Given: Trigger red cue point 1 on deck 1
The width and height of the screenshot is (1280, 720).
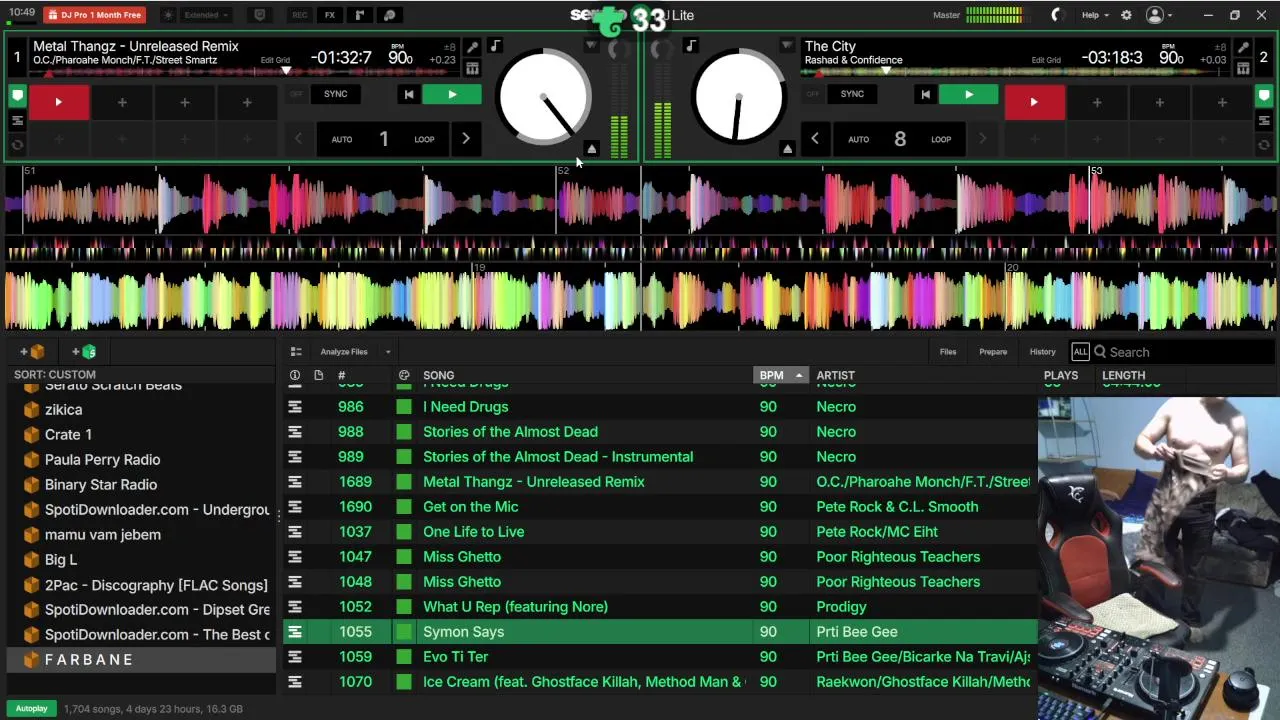Looking at the screenshot, I should point(59,102).
